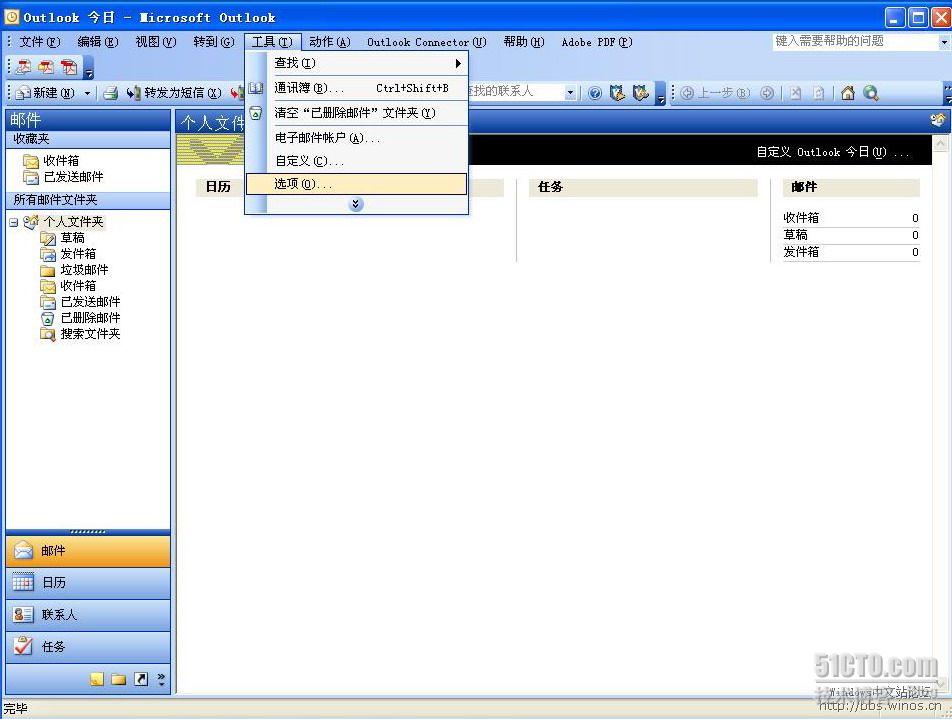Click the second Adobe PDF toolbar icon
The width and height of the screenshot is (952, 719).
pos(46,67)
